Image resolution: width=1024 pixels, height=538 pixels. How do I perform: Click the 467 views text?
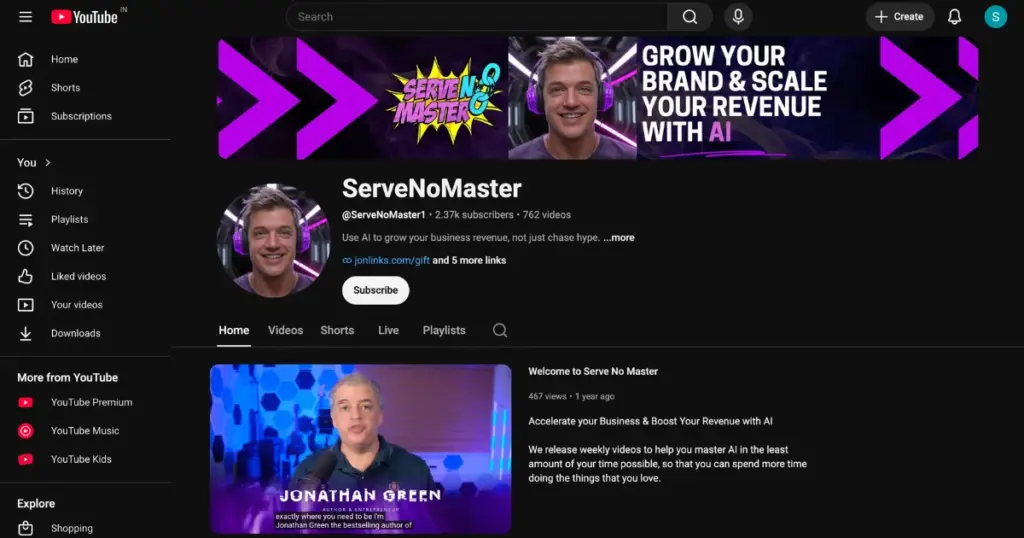pos(547,396)
